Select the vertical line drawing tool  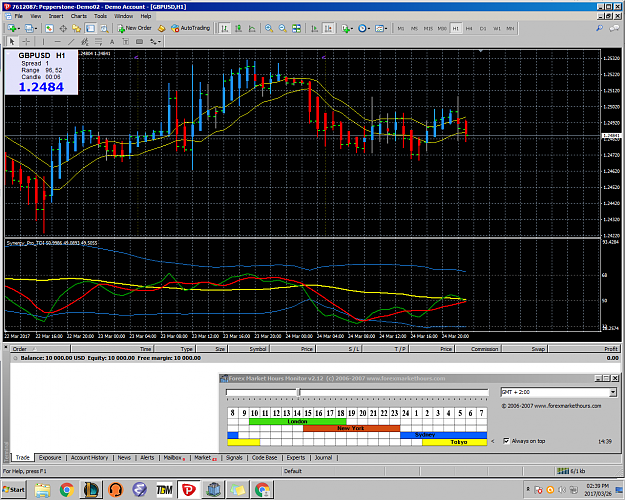(43, 41)
